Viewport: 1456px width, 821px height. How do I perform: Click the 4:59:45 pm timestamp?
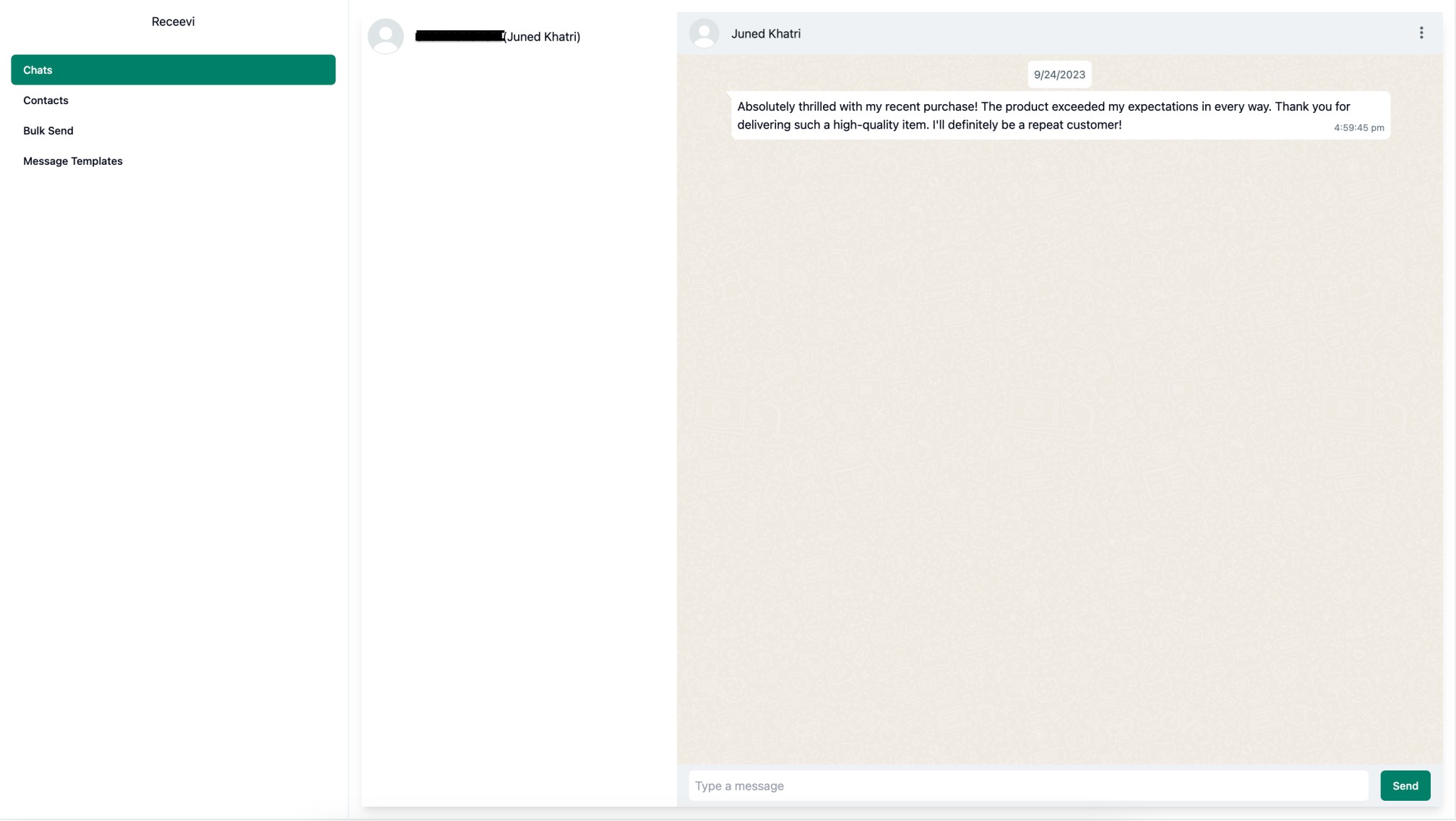point(1358,127)
